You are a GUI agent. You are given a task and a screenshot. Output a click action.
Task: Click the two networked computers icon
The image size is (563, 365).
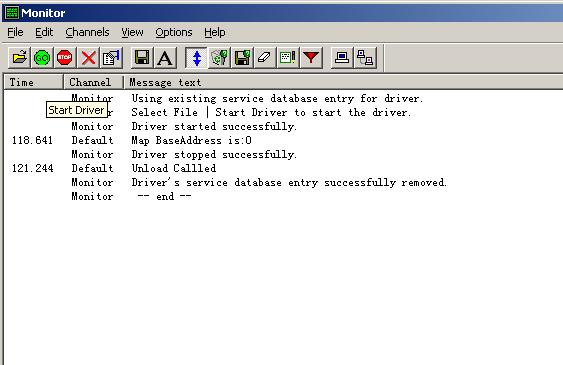(365, 57)
